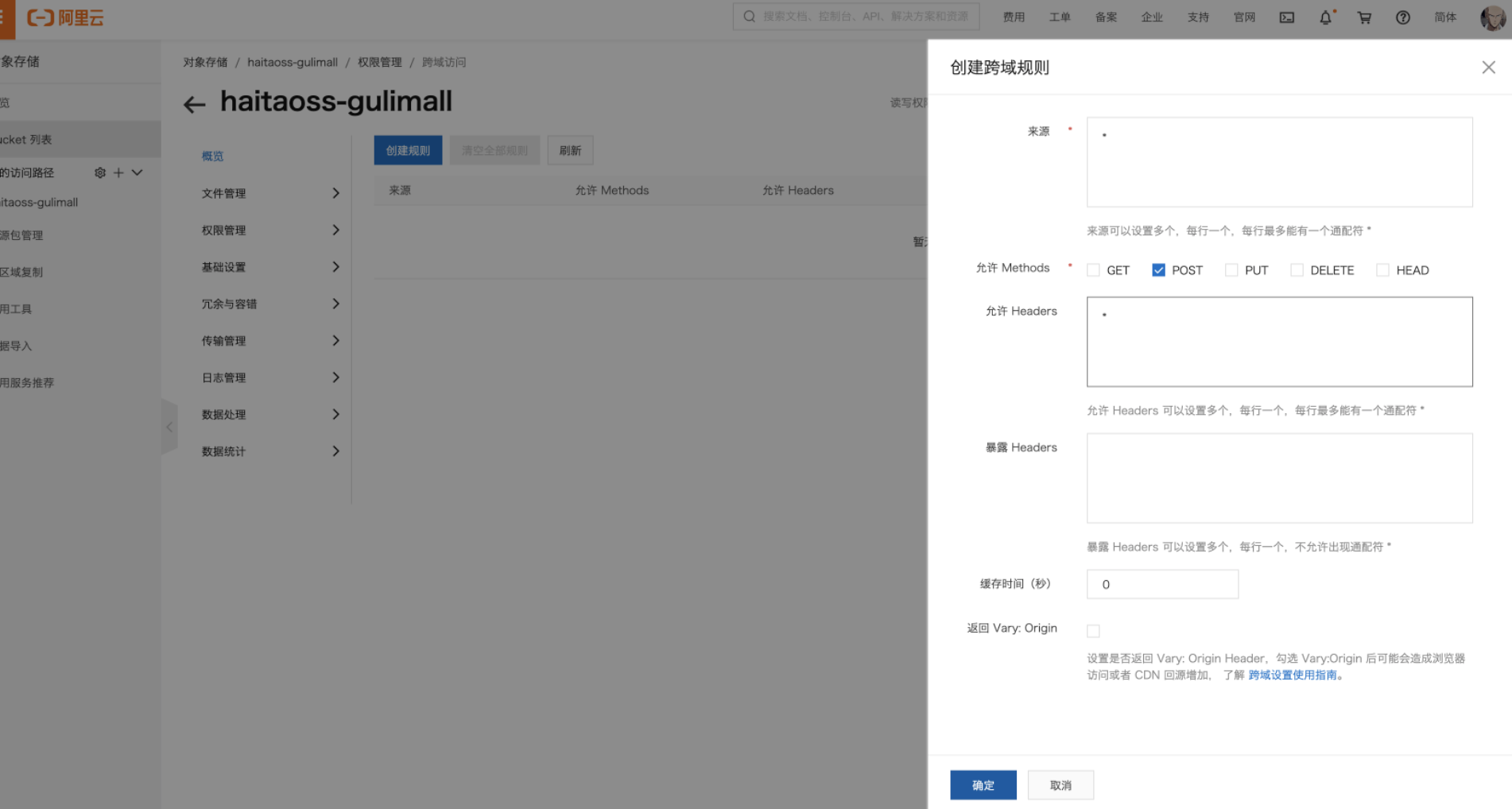The image size is (1512, 809).
Task: Uncheck the POST method checkbox
Action: click(x=1158, y=270)
